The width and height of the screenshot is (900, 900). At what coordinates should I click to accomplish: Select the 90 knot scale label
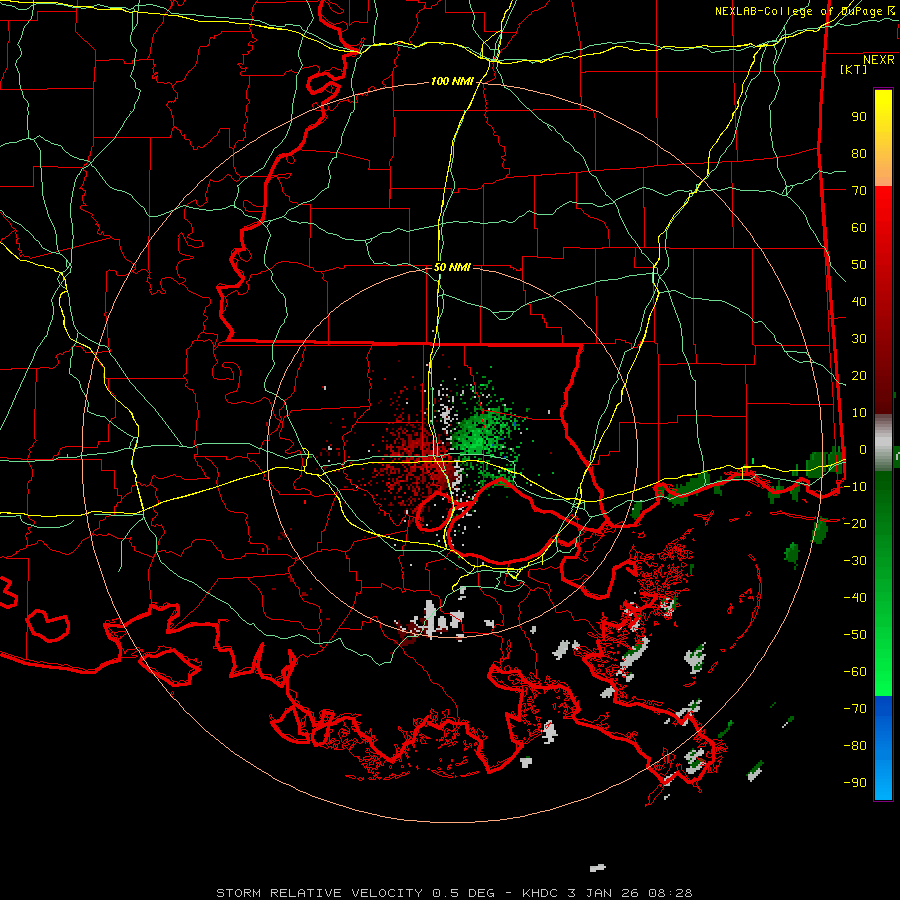[859, 117]
